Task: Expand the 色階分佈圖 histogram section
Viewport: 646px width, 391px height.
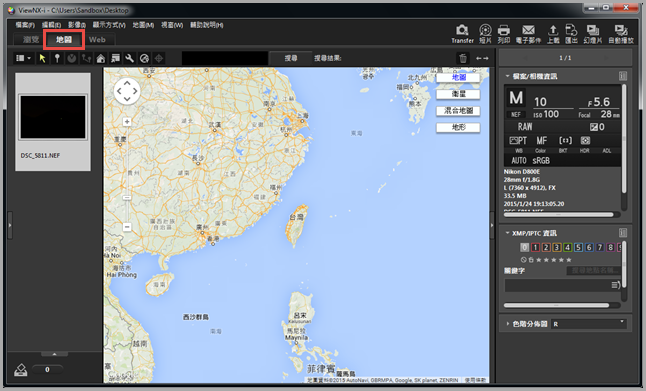Action: click(507, 324)
